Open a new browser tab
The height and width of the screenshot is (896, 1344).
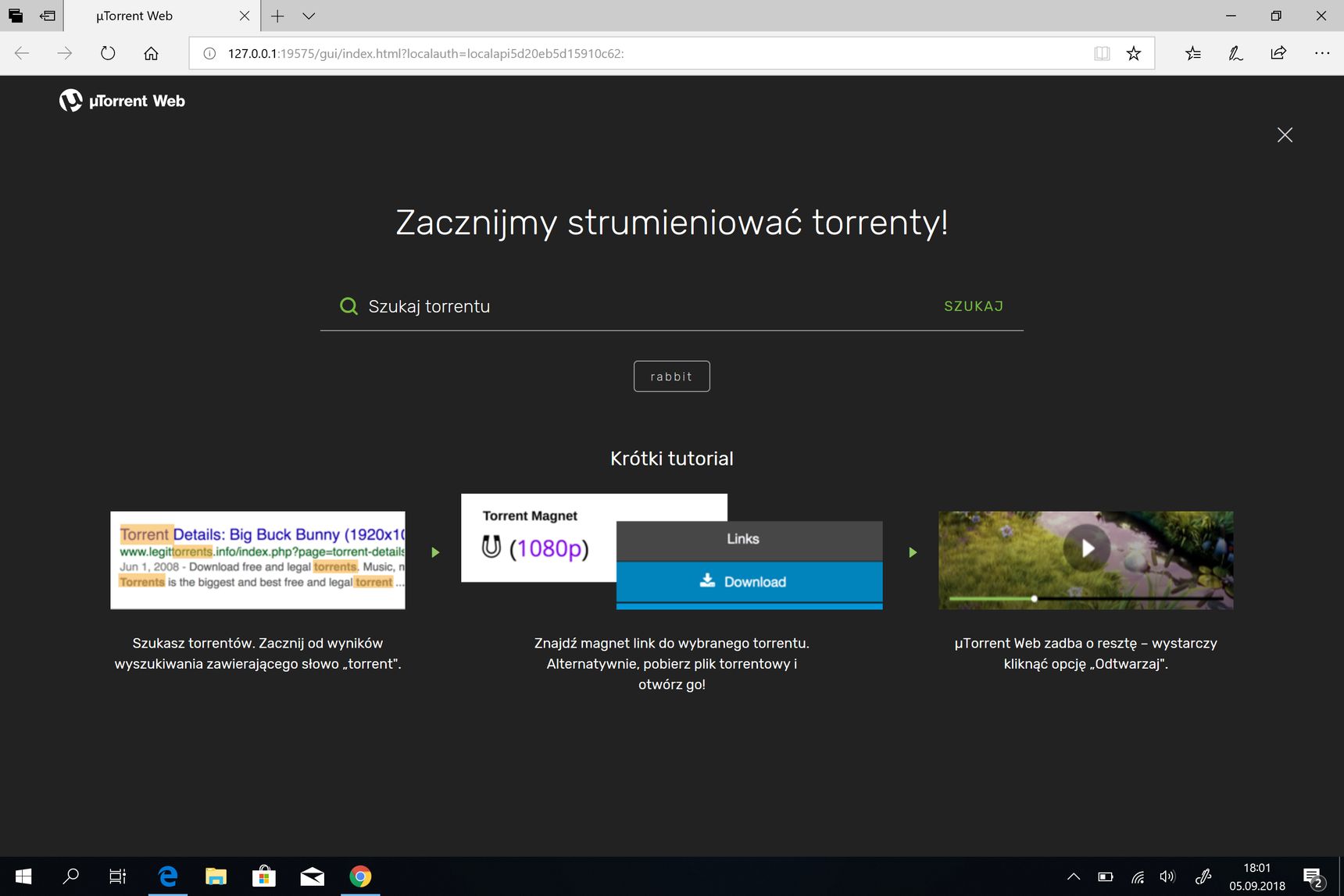point(277,16)
